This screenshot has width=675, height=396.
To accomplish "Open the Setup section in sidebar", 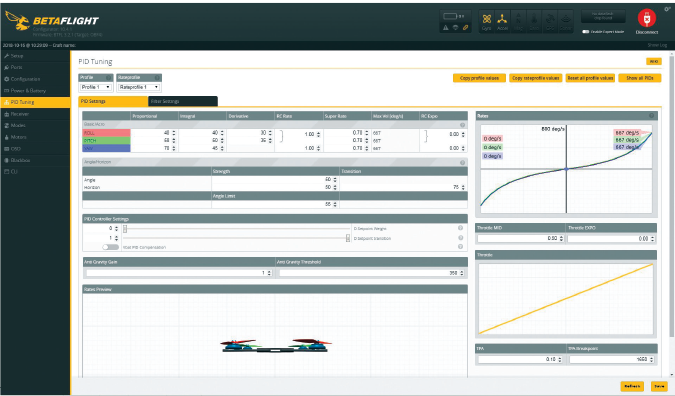I will [x=35, y=56].
